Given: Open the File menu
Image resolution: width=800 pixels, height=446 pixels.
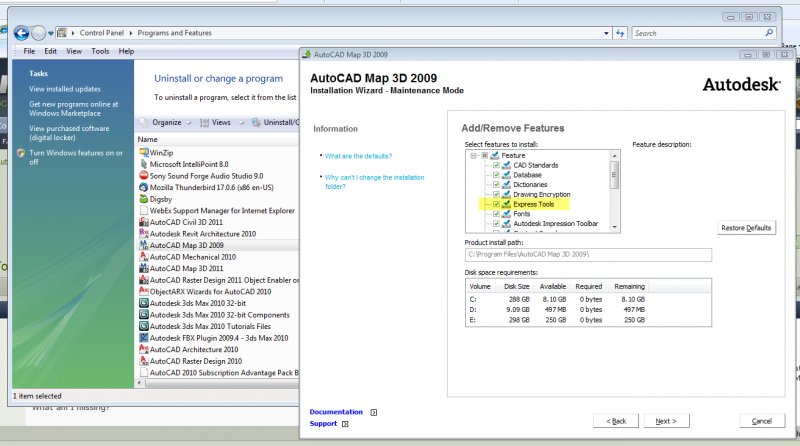Looking at the screenshot, I should (29, 51).
